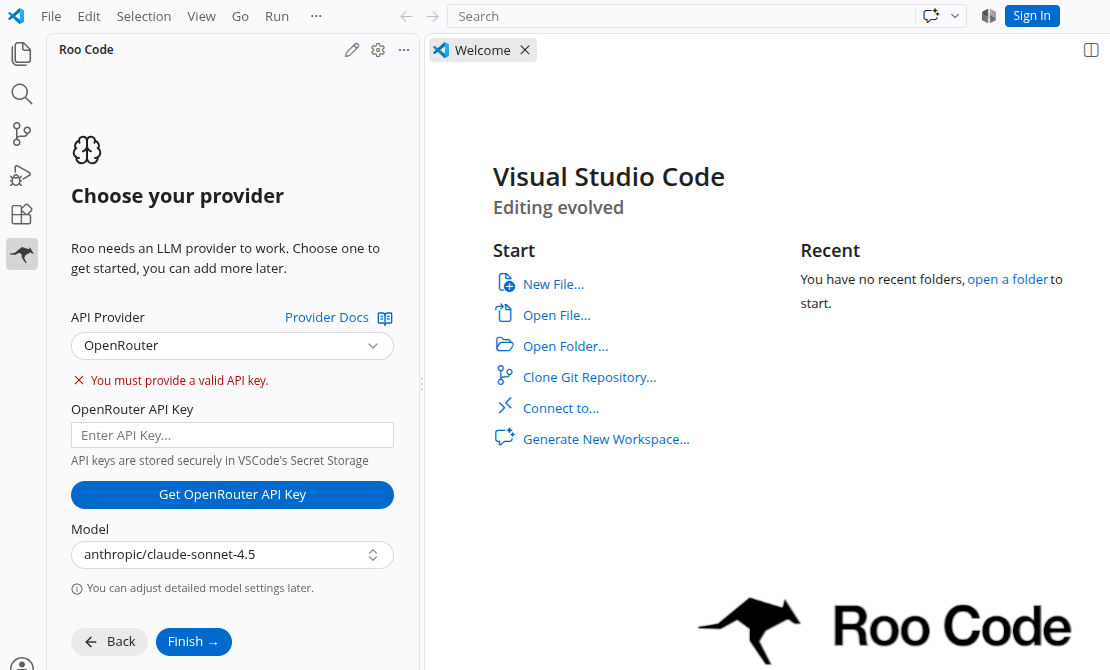The image size is (1110, 670).
Task: Open the chat sparkle icon in title bar
Action: pos(931,16)
